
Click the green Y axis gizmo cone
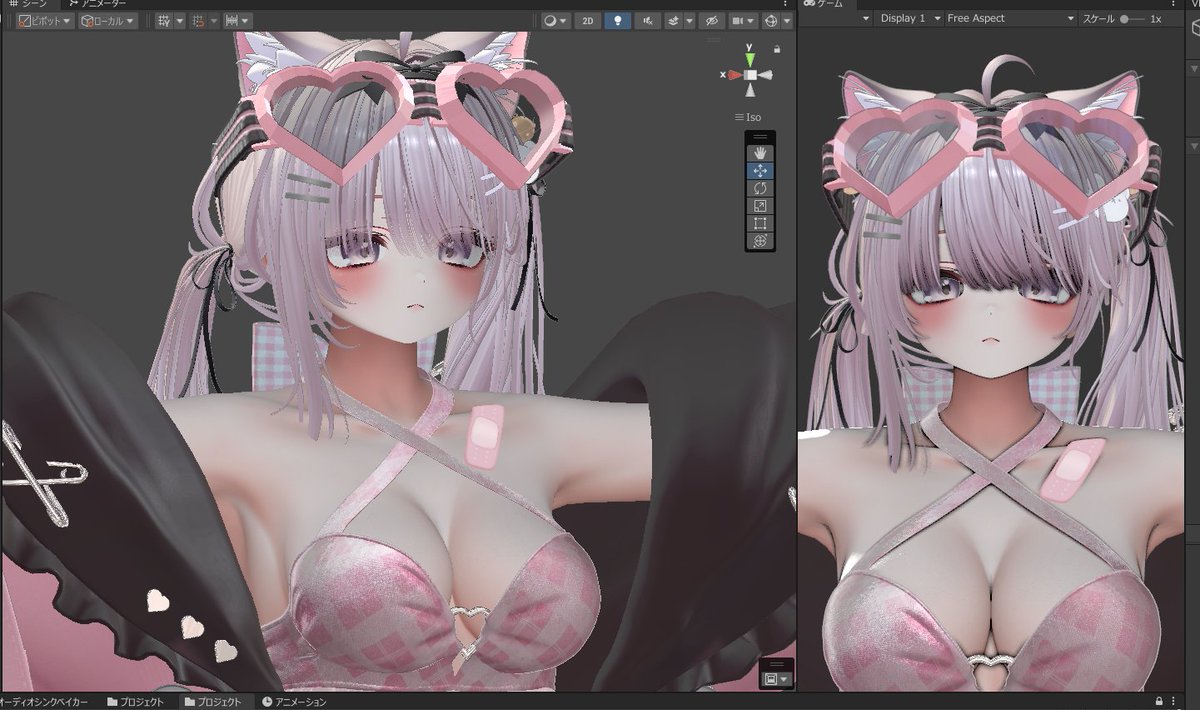pyautogui.click(x=750, y=60)
